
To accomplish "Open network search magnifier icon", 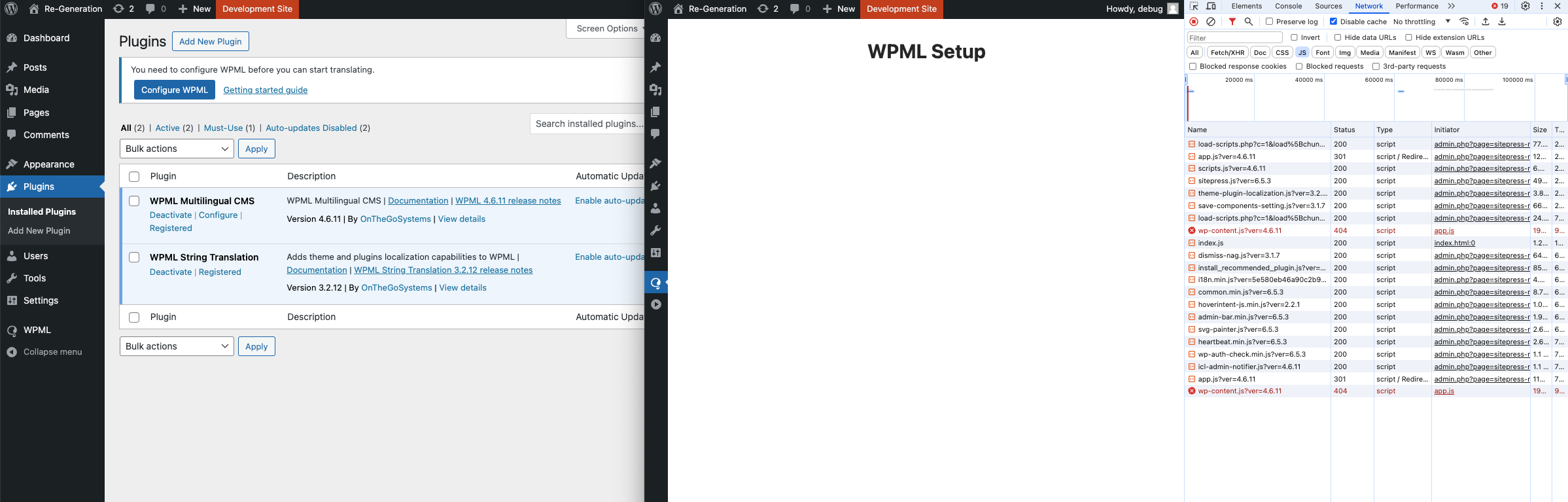I will (x=1249, y=22).
